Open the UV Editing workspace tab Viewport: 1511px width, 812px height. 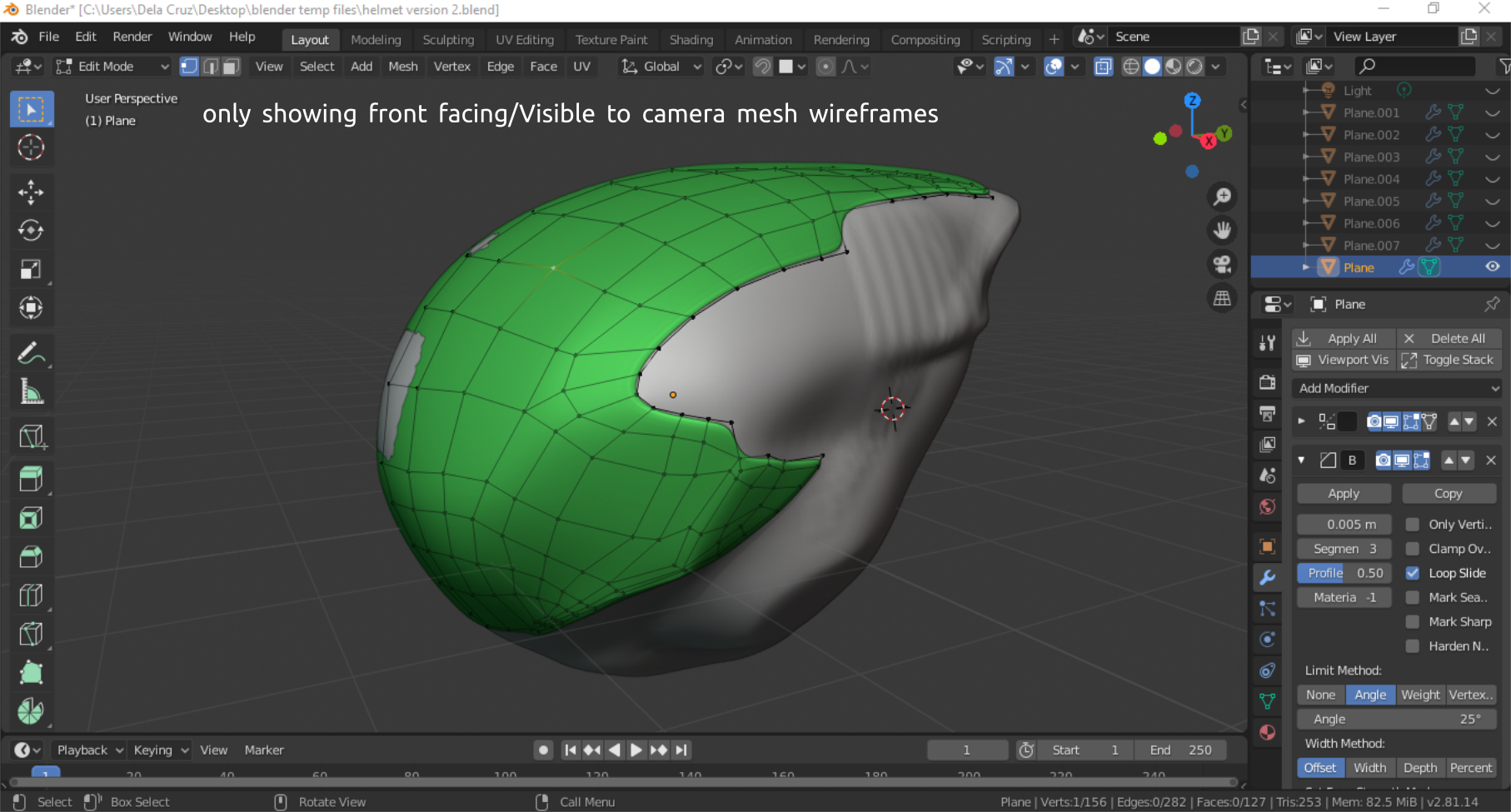525,39
